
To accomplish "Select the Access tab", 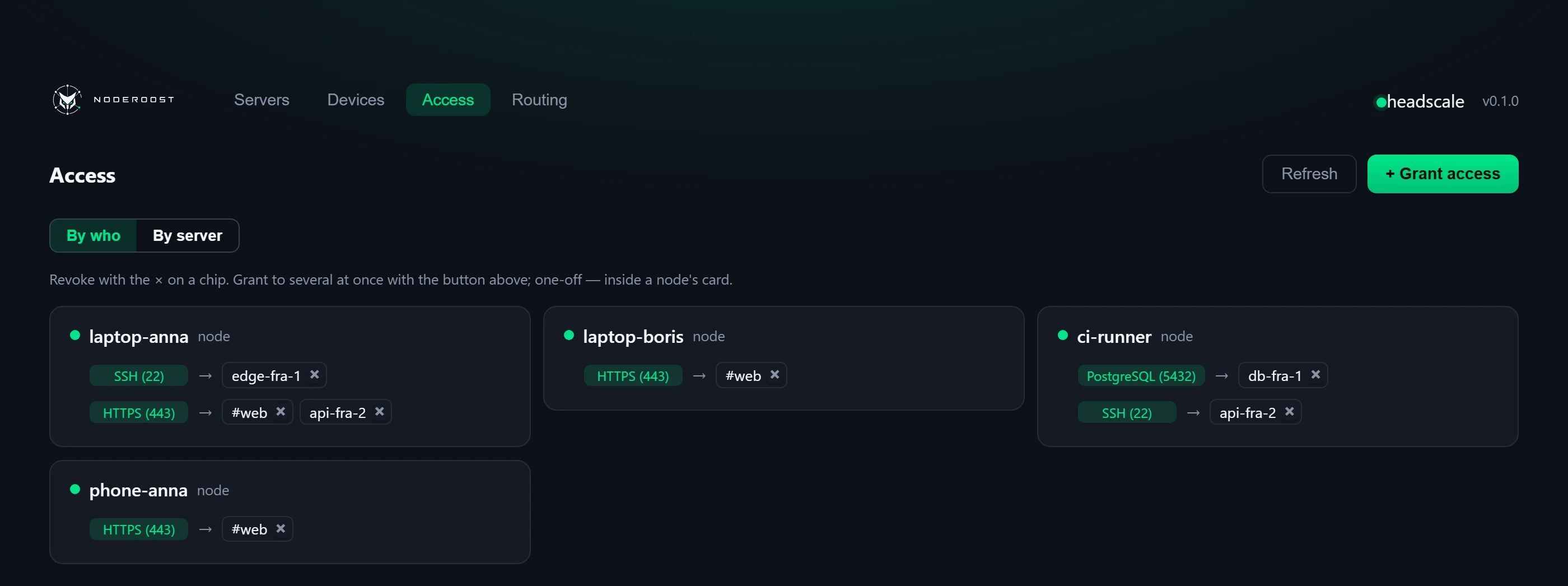I will tap(448, 100).
